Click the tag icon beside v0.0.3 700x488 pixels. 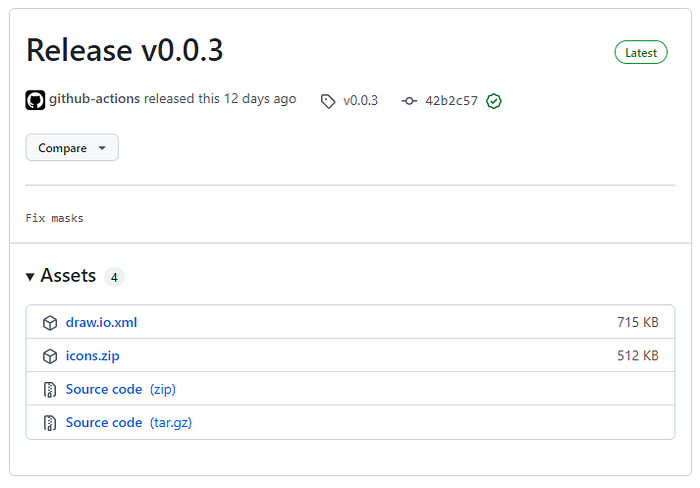coord(328,101)
